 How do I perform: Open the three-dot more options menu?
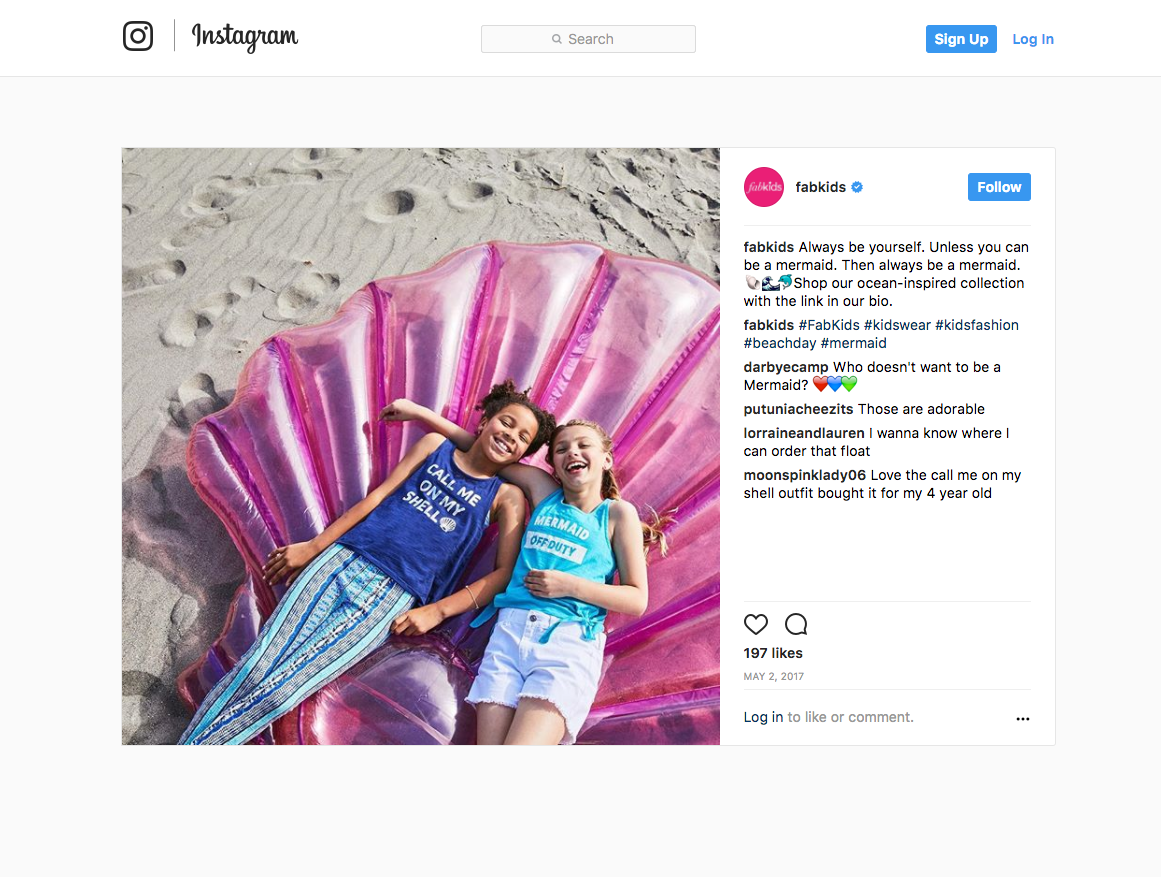point(1023,718)
